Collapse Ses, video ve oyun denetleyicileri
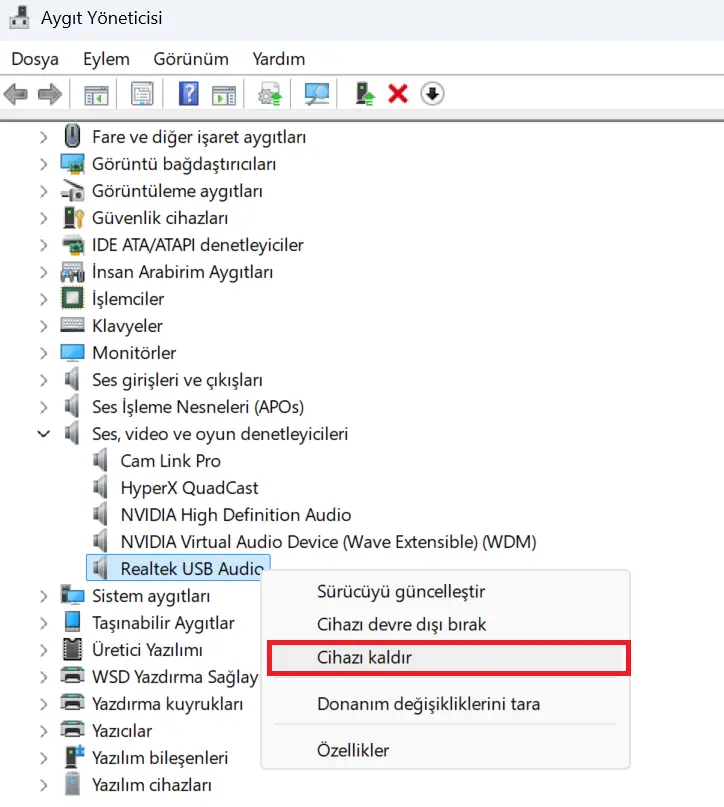Image resolution: width=724 pixels, height=807 pixels. point(44,434)
